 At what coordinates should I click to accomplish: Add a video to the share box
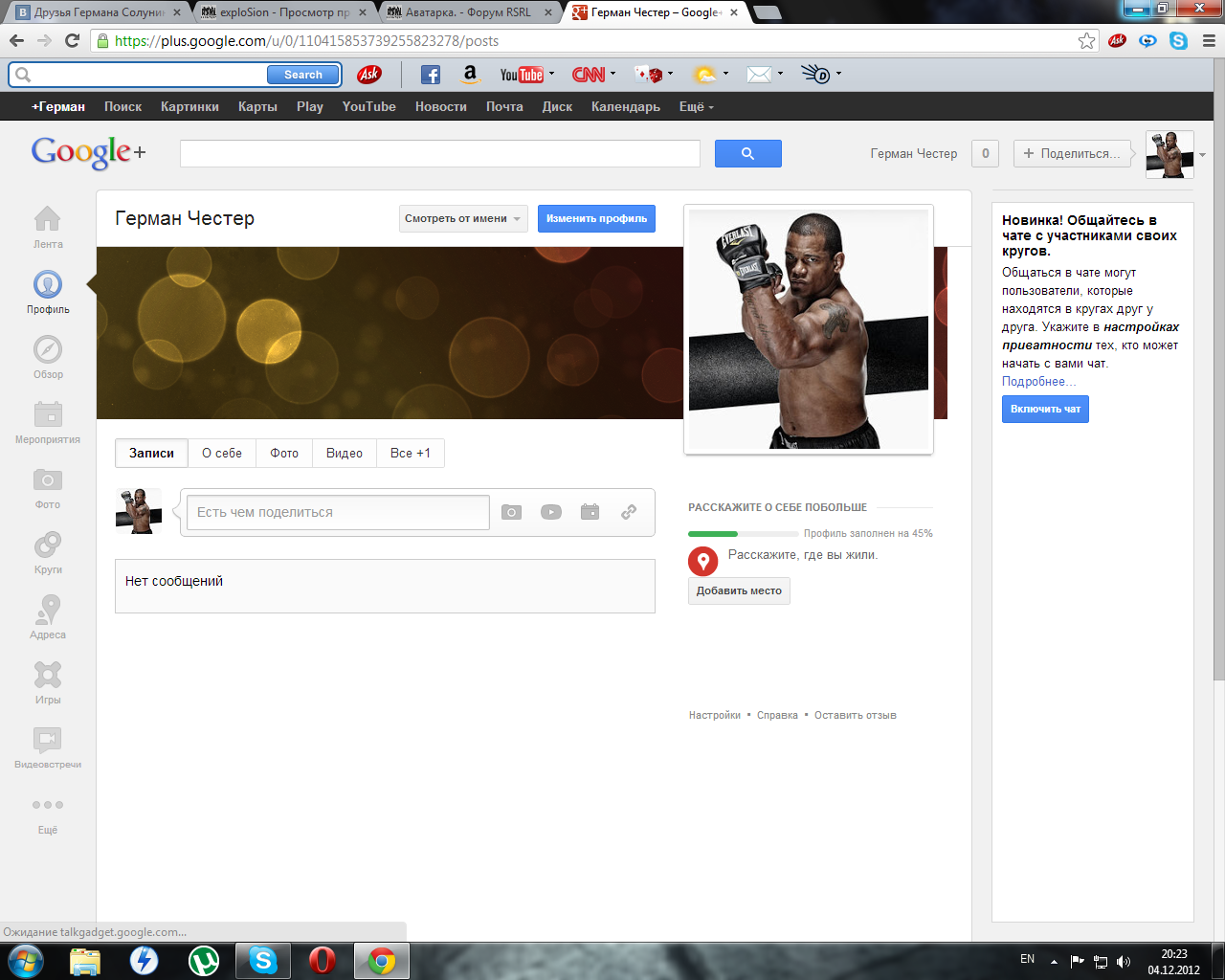(x=551, y=512)
